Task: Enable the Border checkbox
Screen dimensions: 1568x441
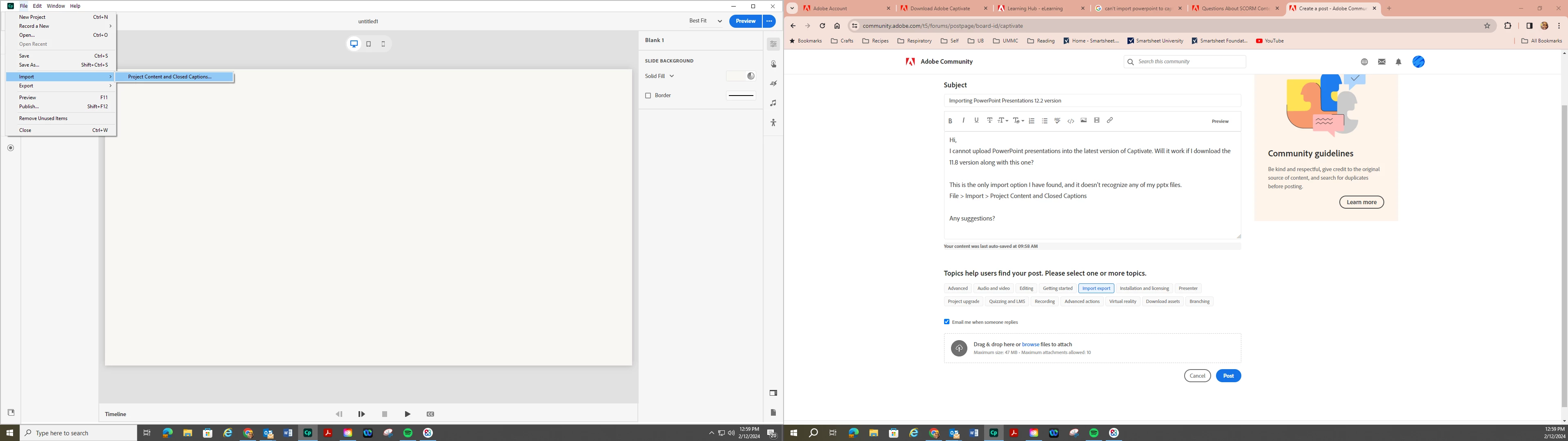Action: coord(648,96)
